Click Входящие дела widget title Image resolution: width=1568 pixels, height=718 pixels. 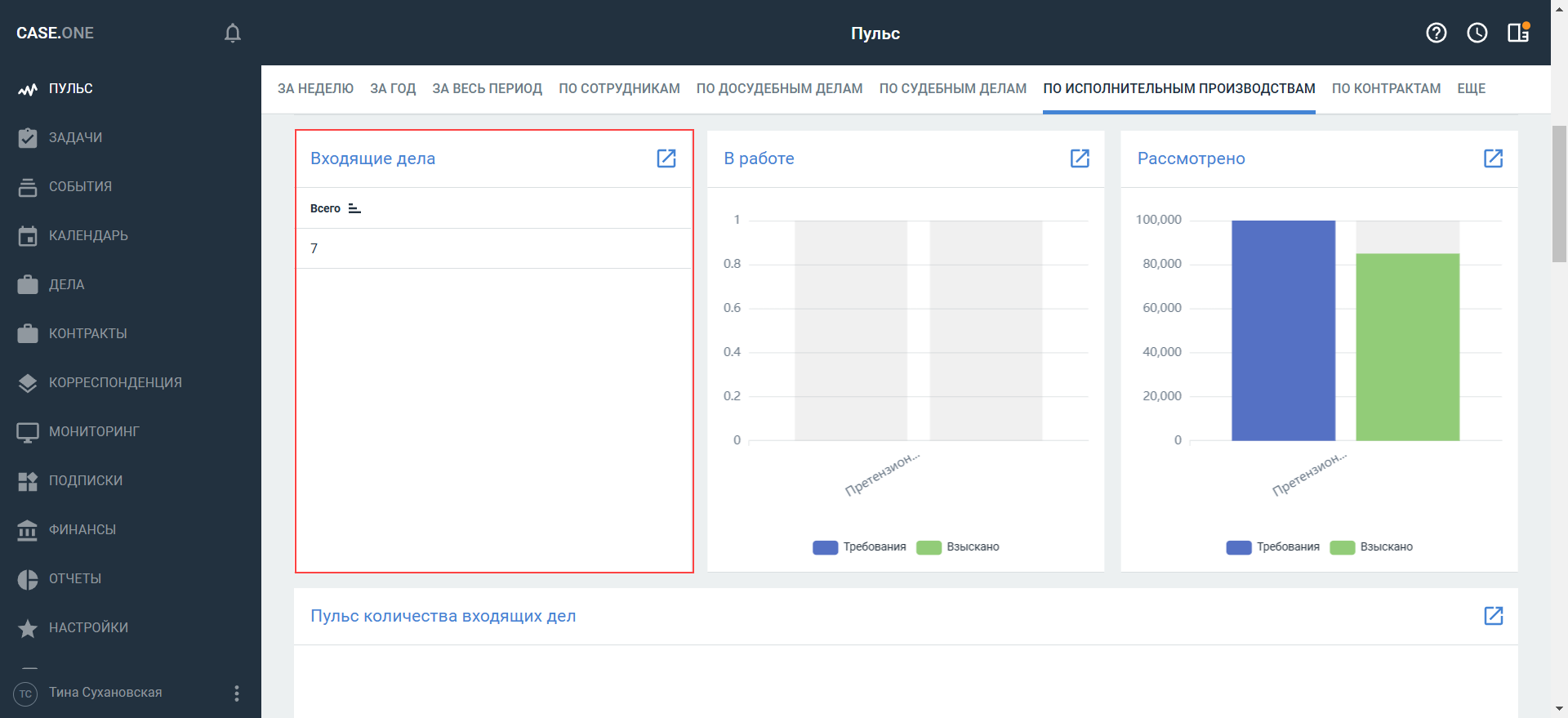tap(372, 158)
